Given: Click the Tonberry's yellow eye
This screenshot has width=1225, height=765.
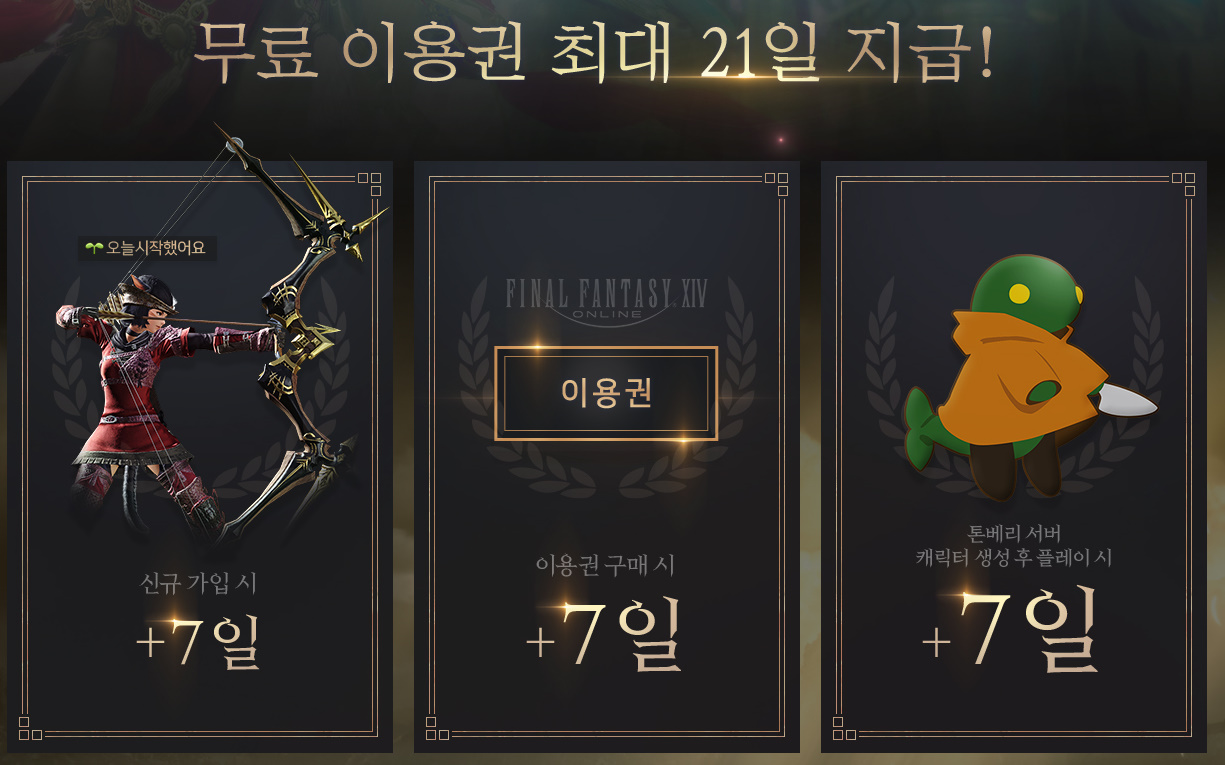Looking at the screenshot, I should (1019, 293).
